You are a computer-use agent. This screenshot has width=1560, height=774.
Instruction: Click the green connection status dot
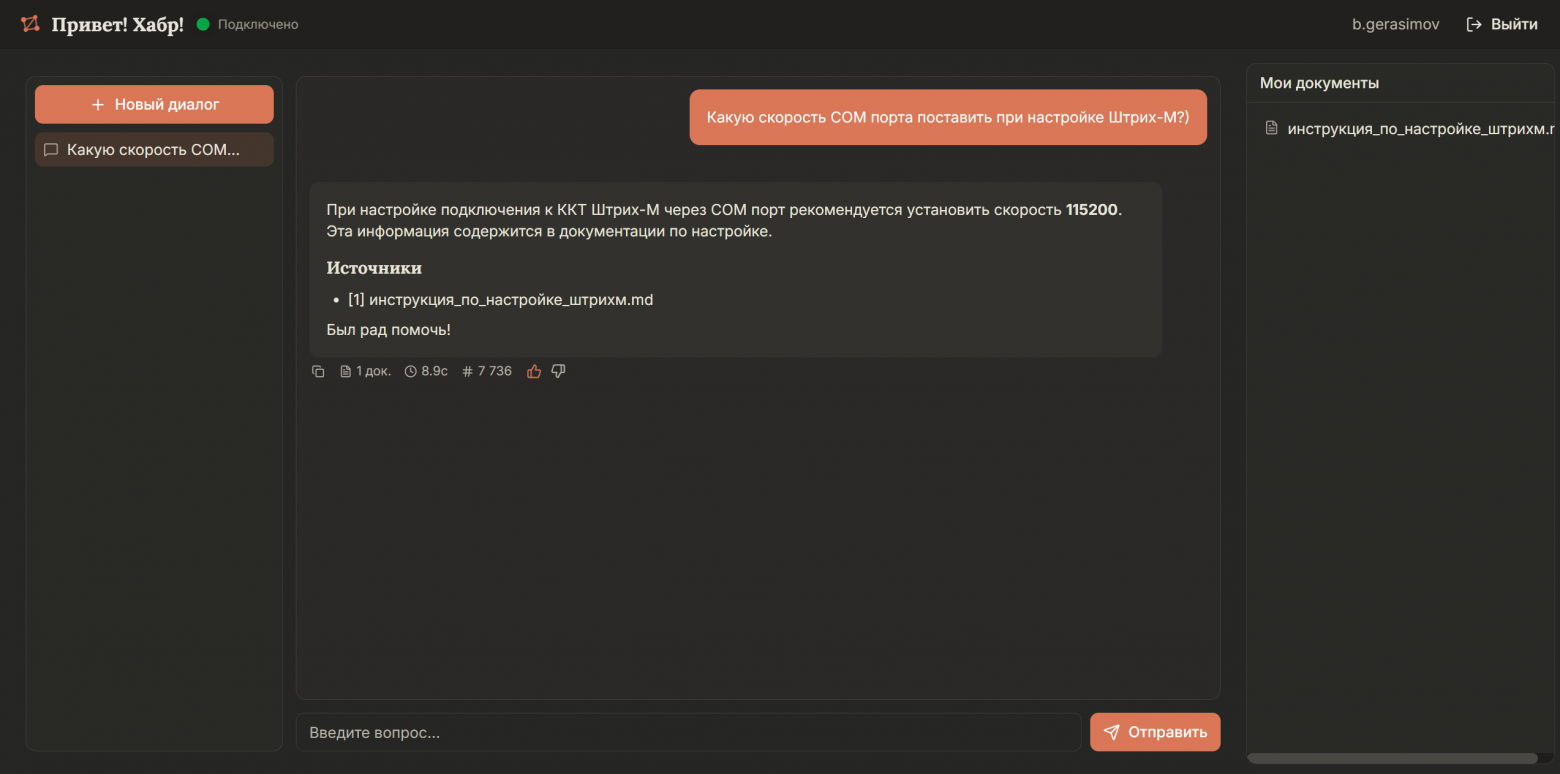(203, 24)
